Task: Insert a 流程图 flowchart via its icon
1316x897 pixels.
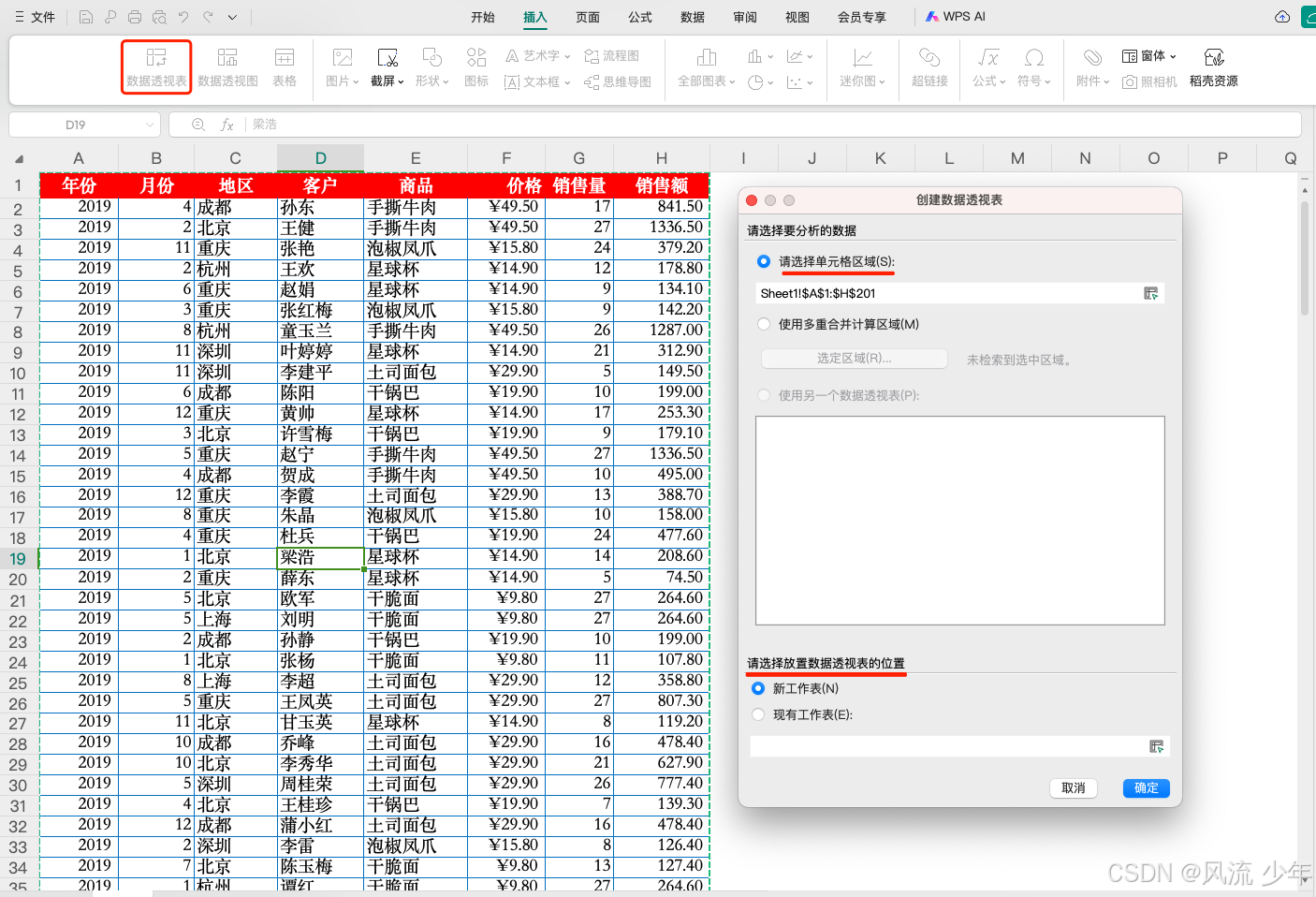Action: 612,55
